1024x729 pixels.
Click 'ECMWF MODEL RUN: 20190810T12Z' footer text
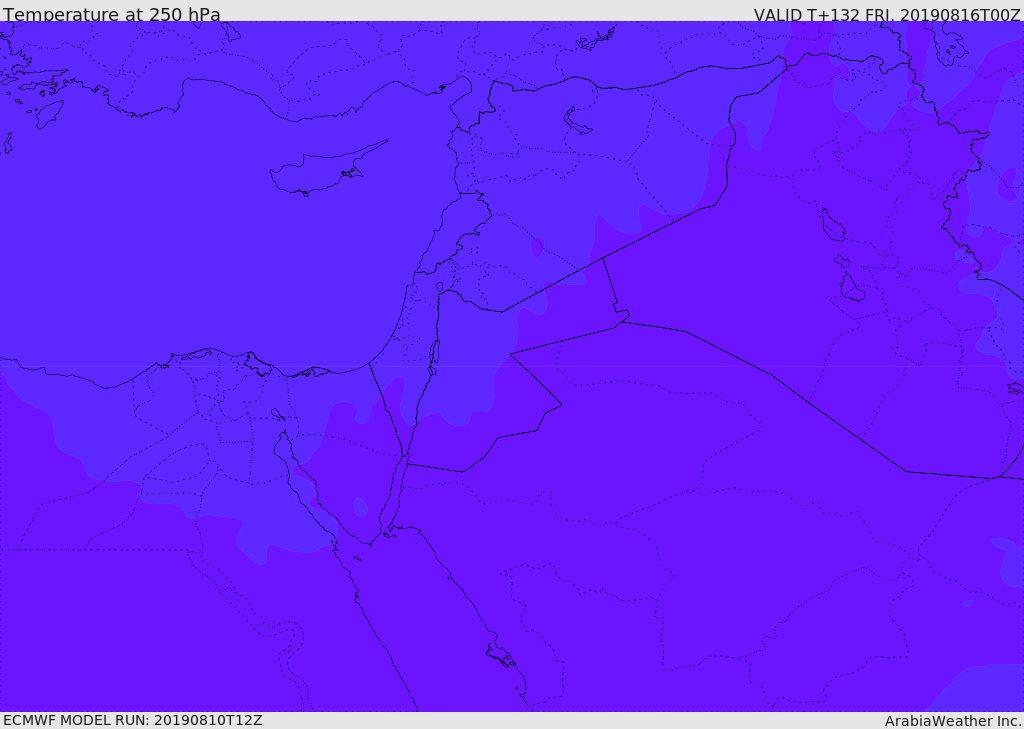tap(133, 720)
